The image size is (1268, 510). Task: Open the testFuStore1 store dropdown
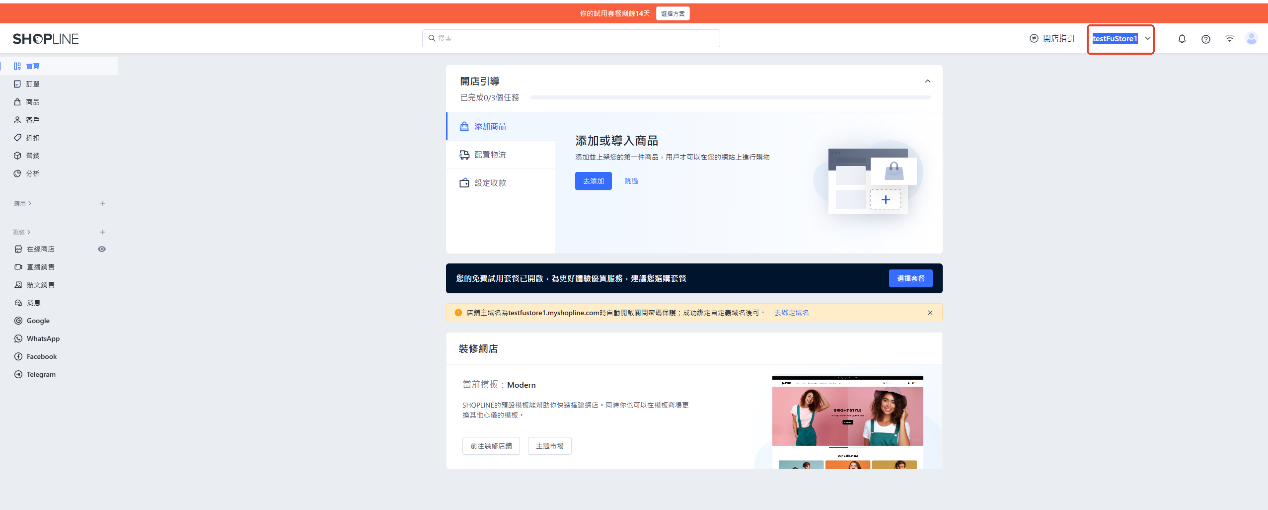1121,39
